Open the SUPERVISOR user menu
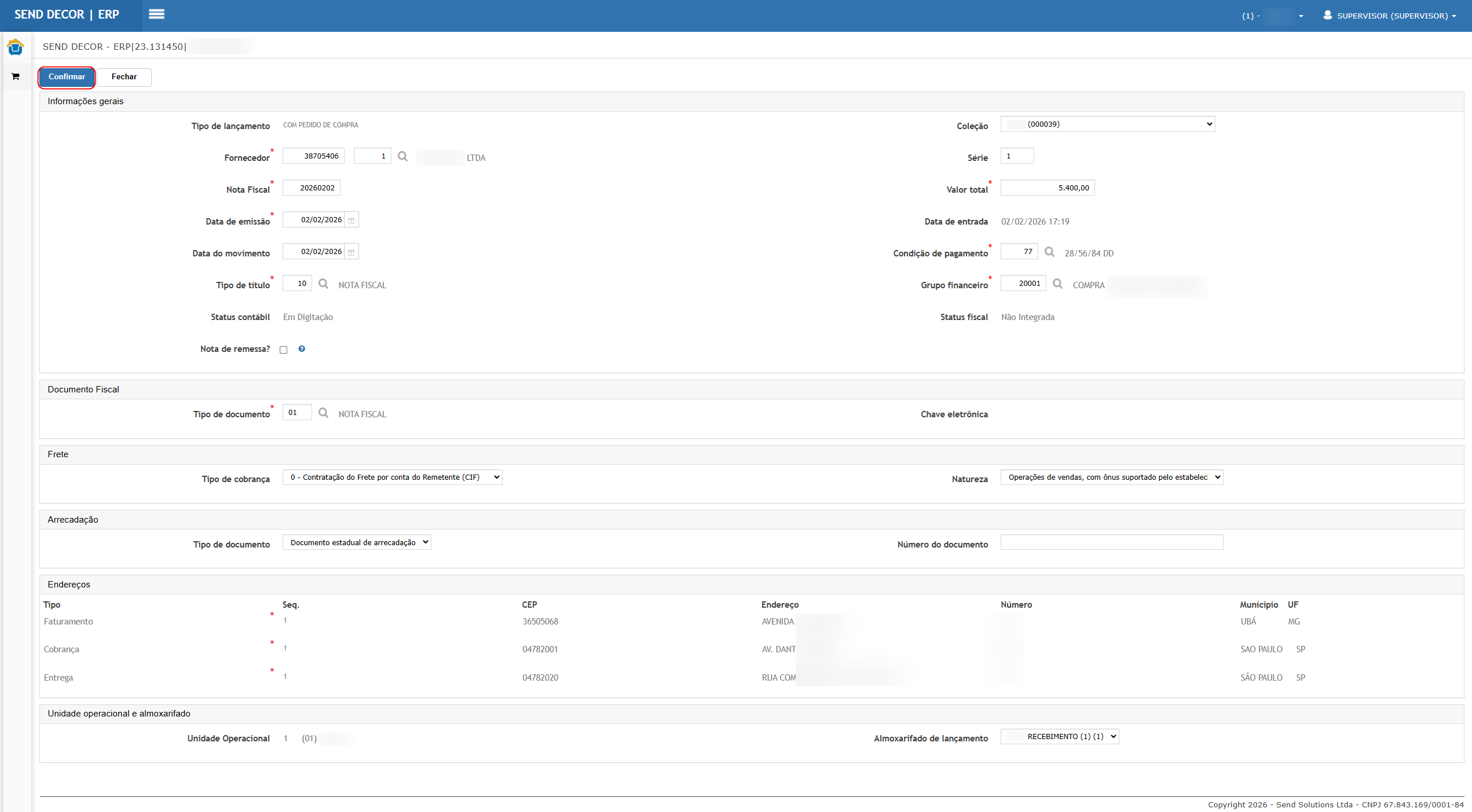1472x812 pixels. pyautogui.click(x=1390, y=16)
